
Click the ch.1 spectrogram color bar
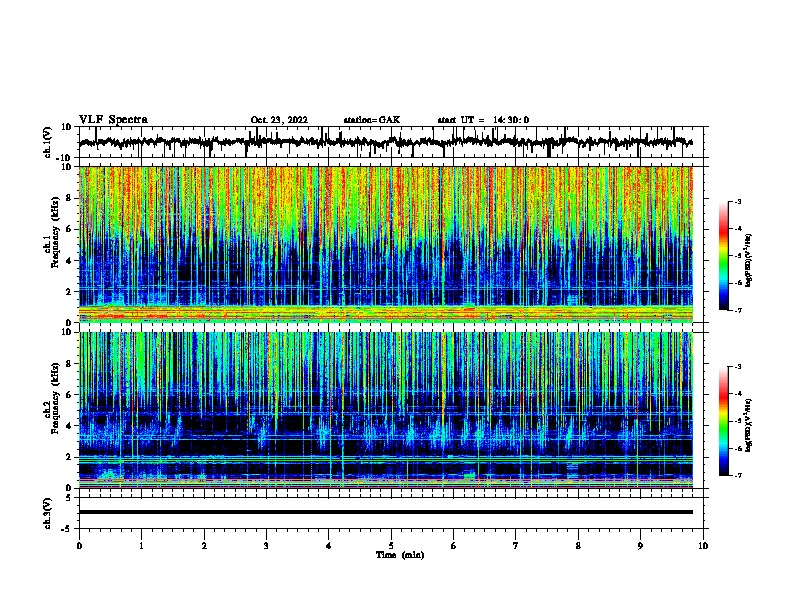pyautogui.click(x=724, y=256)
